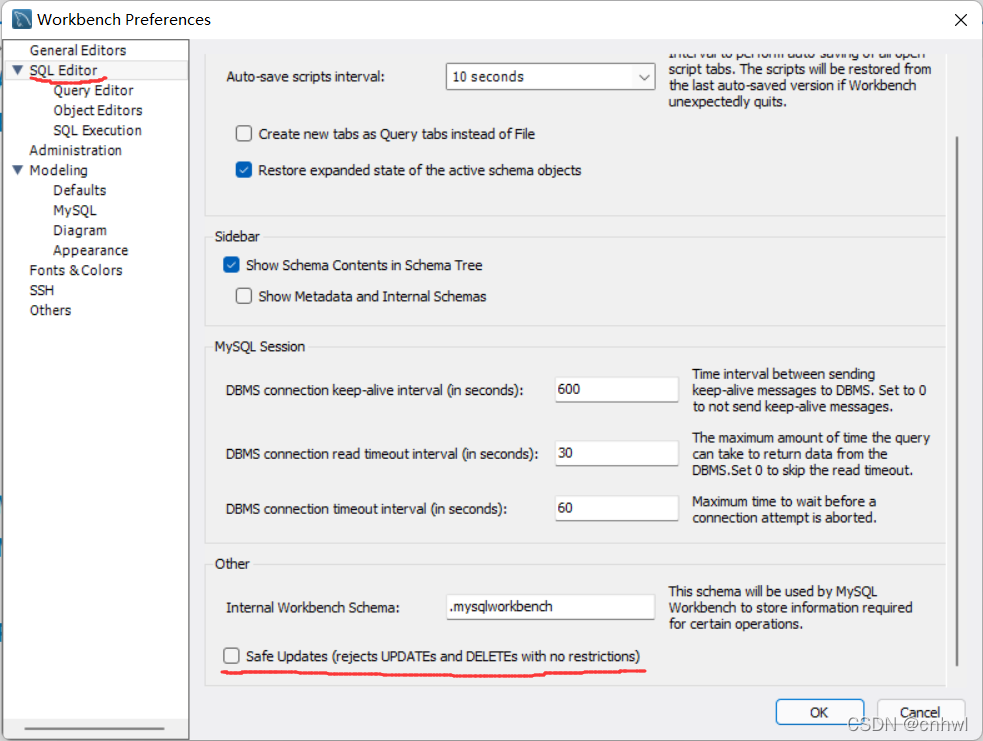Click the Internal Workbench Schema label
The image size is (983, 741).
[x=312, y=607]
